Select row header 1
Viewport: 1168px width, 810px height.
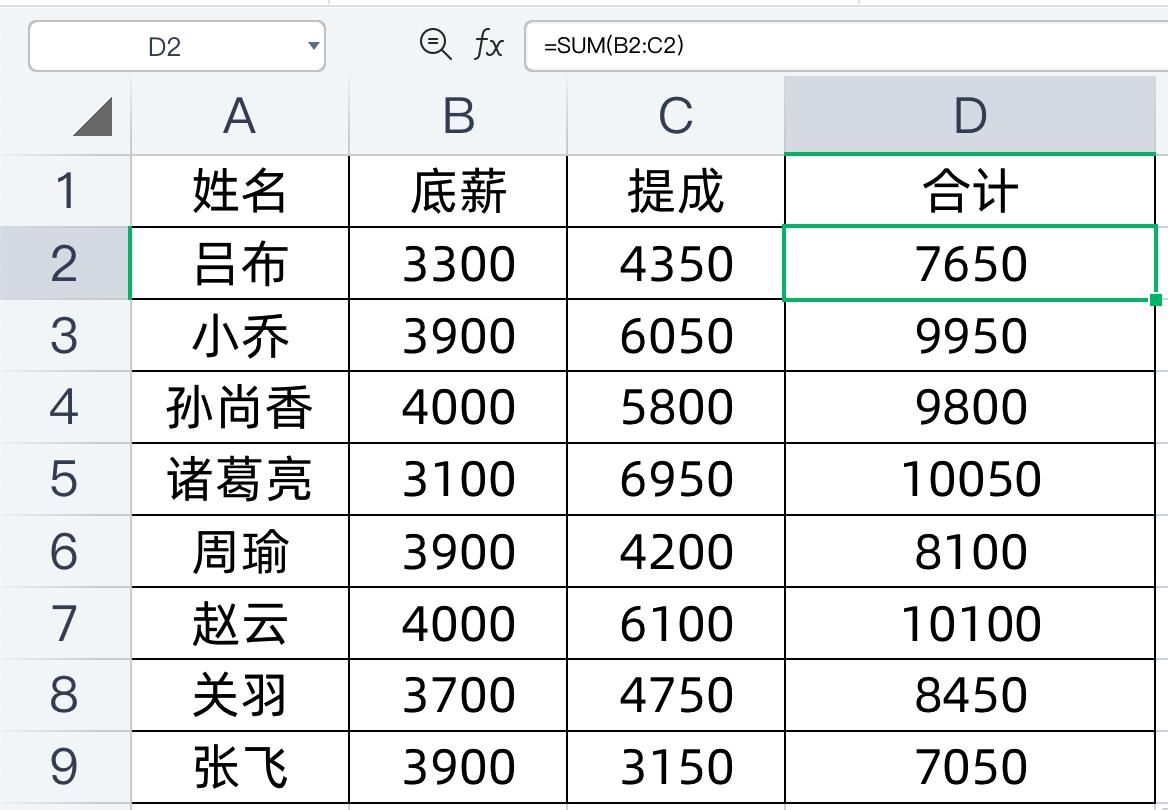coord(64,190)
